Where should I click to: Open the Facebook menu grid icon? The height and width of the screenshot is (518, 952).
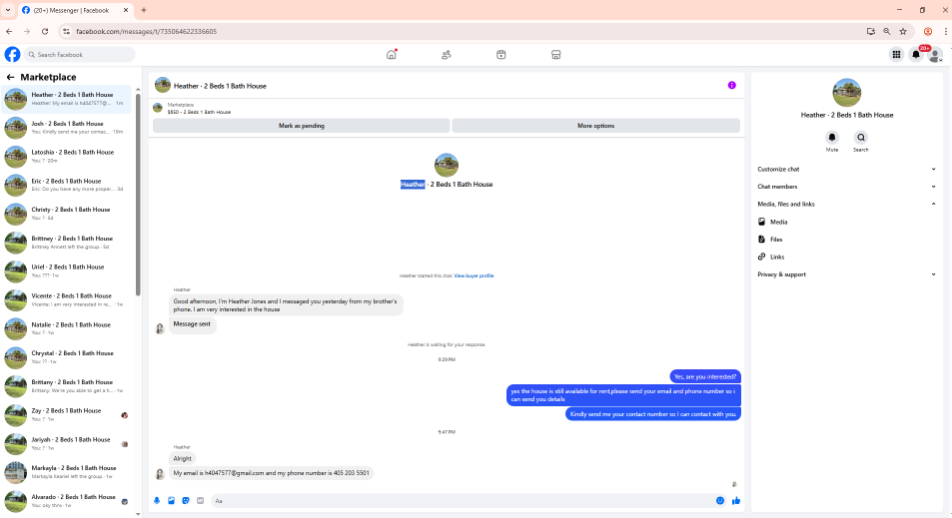coord(896,55)
